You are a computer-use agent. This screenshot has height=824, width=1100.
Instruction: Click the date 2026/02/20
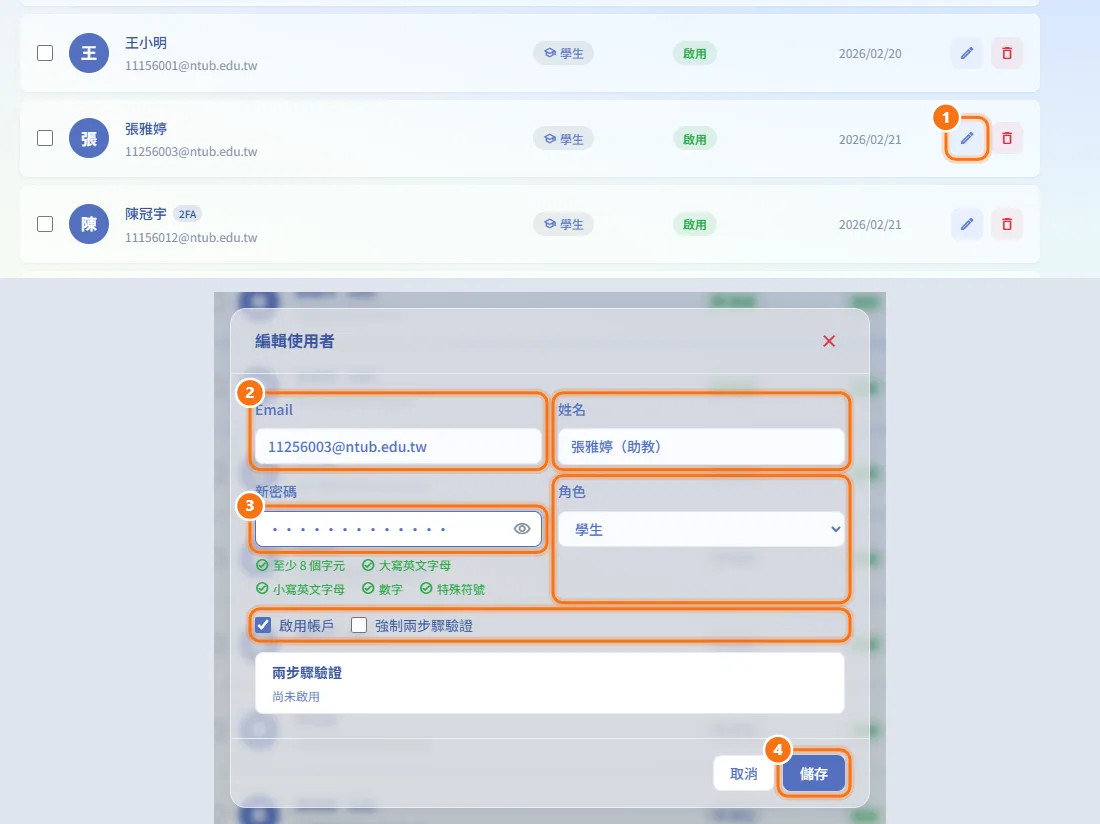(870, 53)
